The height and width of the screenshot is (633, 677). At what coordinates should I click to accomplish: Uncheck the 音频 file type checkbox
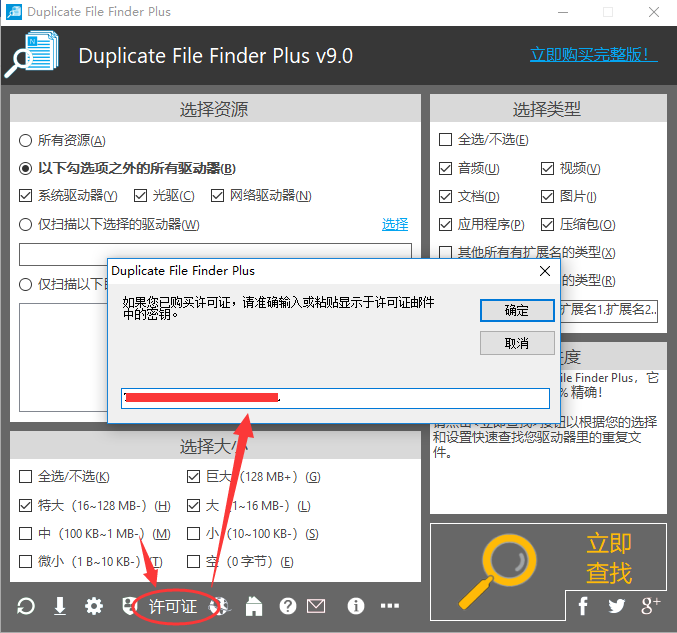pos(446,169)
